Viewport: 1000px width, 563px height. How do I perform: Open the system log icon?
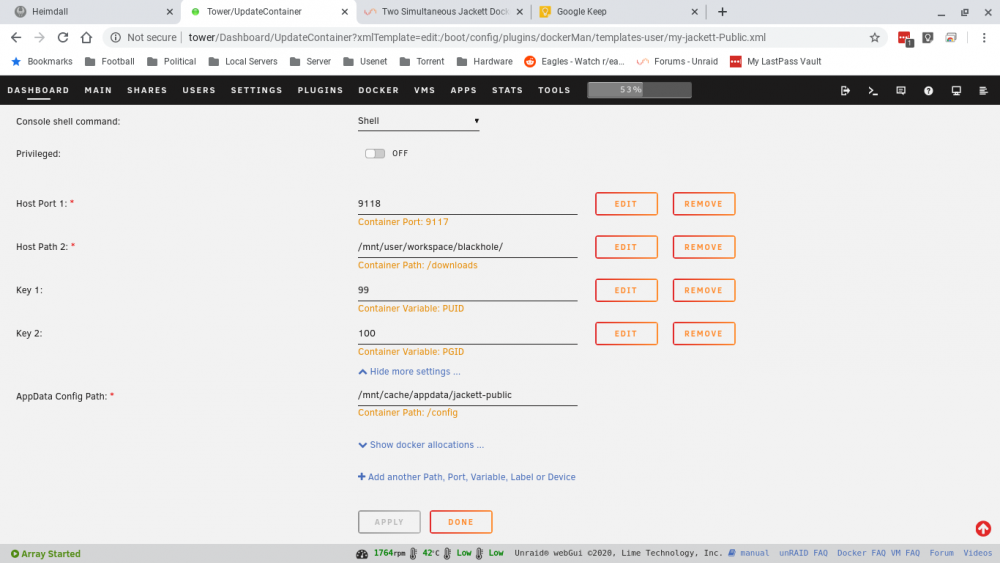point(983,91)
